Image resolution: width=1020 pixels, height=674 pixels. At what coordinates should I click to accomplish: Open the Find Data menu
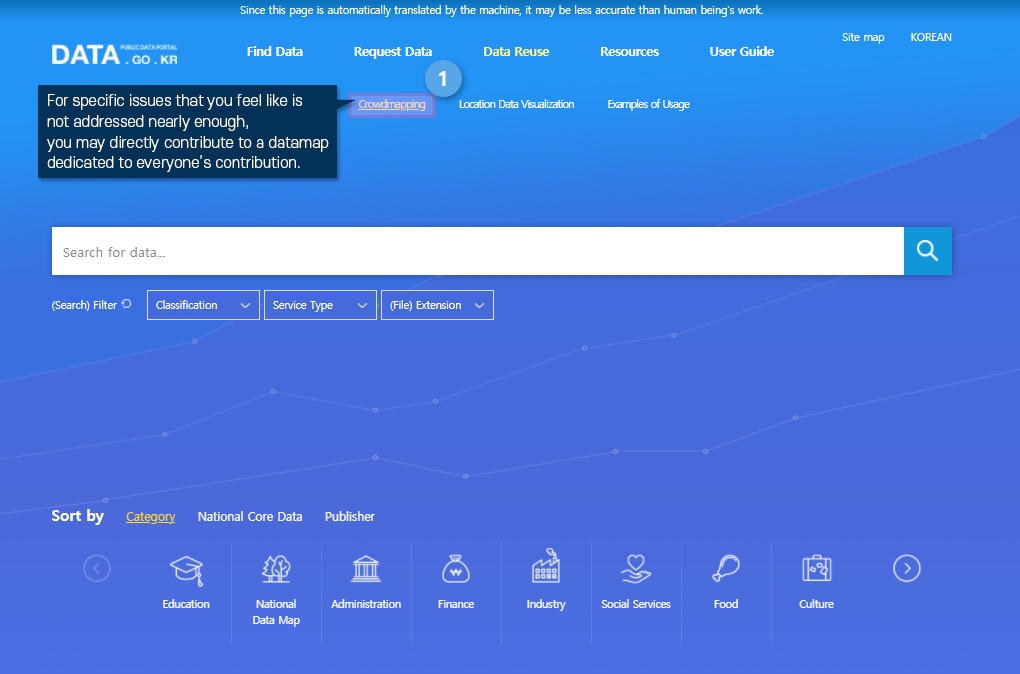pos(275,51)
